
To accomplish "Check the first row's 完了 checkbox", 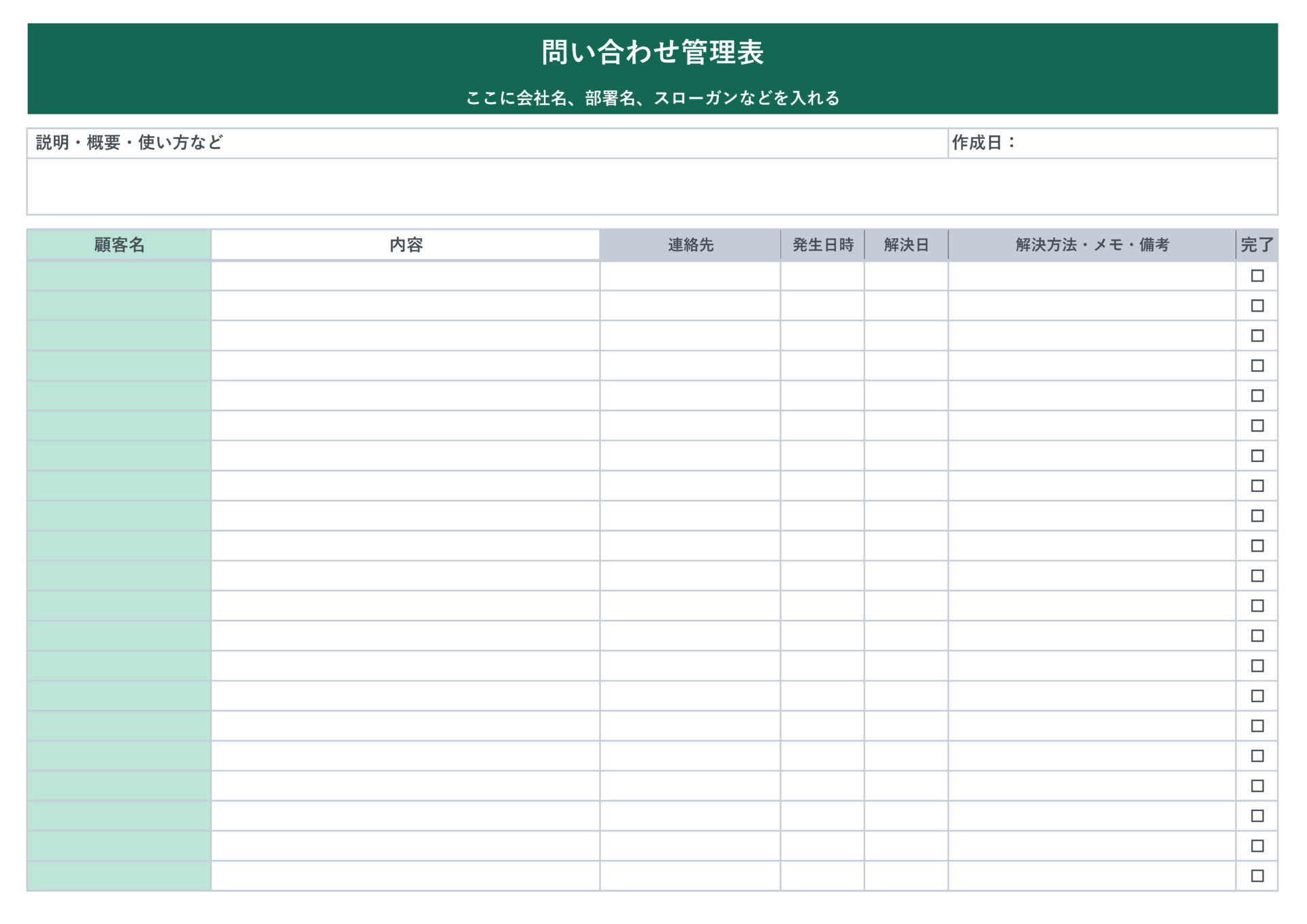I will pyautogui.click(x=1257, y=276).
